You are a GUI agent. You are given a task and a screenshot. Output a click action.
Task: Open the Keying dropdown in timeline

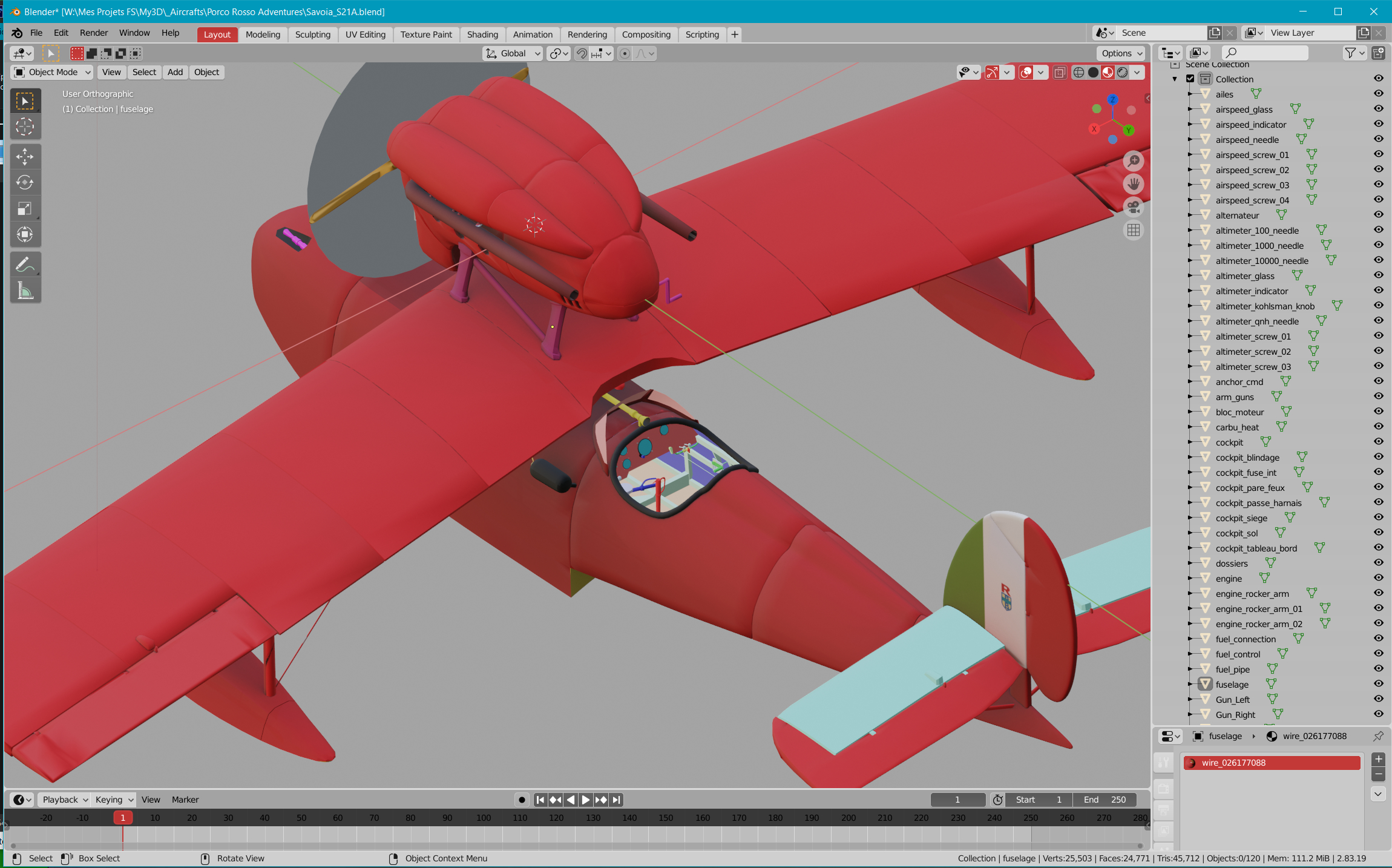113,800
